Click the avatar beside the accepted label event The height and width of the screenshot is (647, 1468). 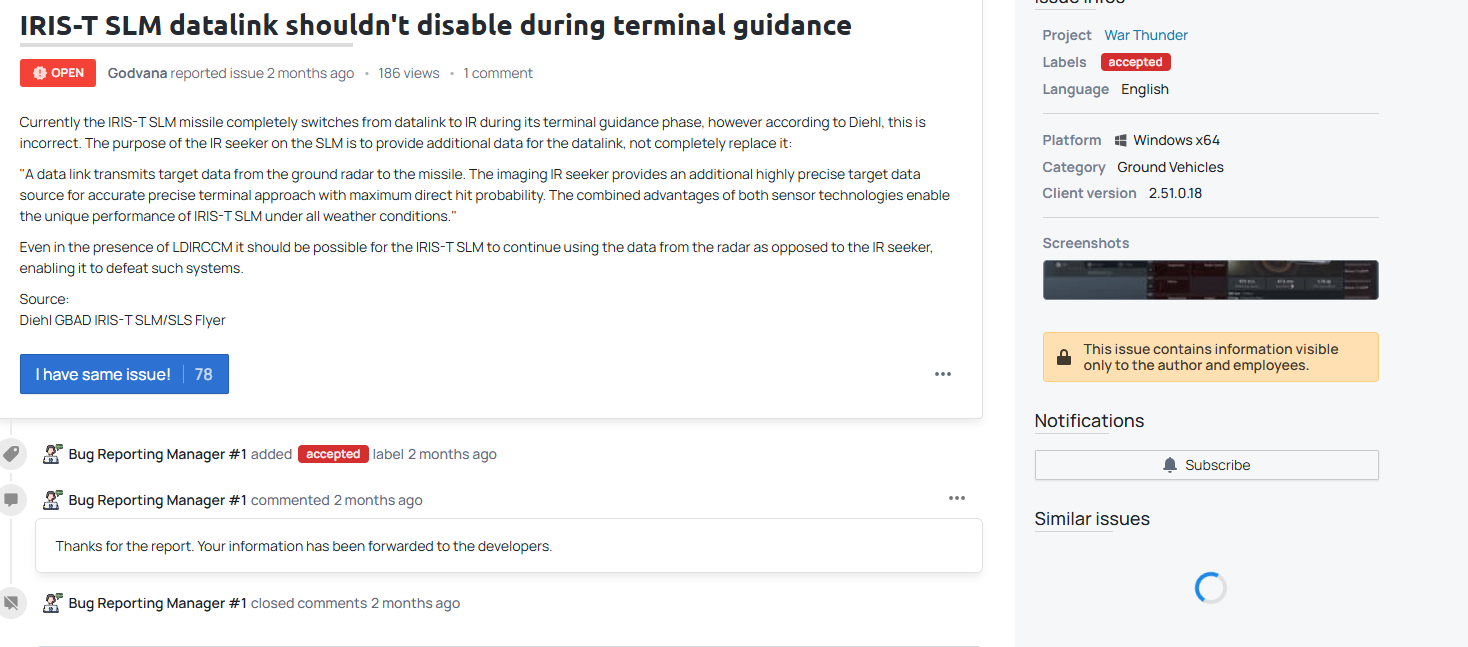53,454
